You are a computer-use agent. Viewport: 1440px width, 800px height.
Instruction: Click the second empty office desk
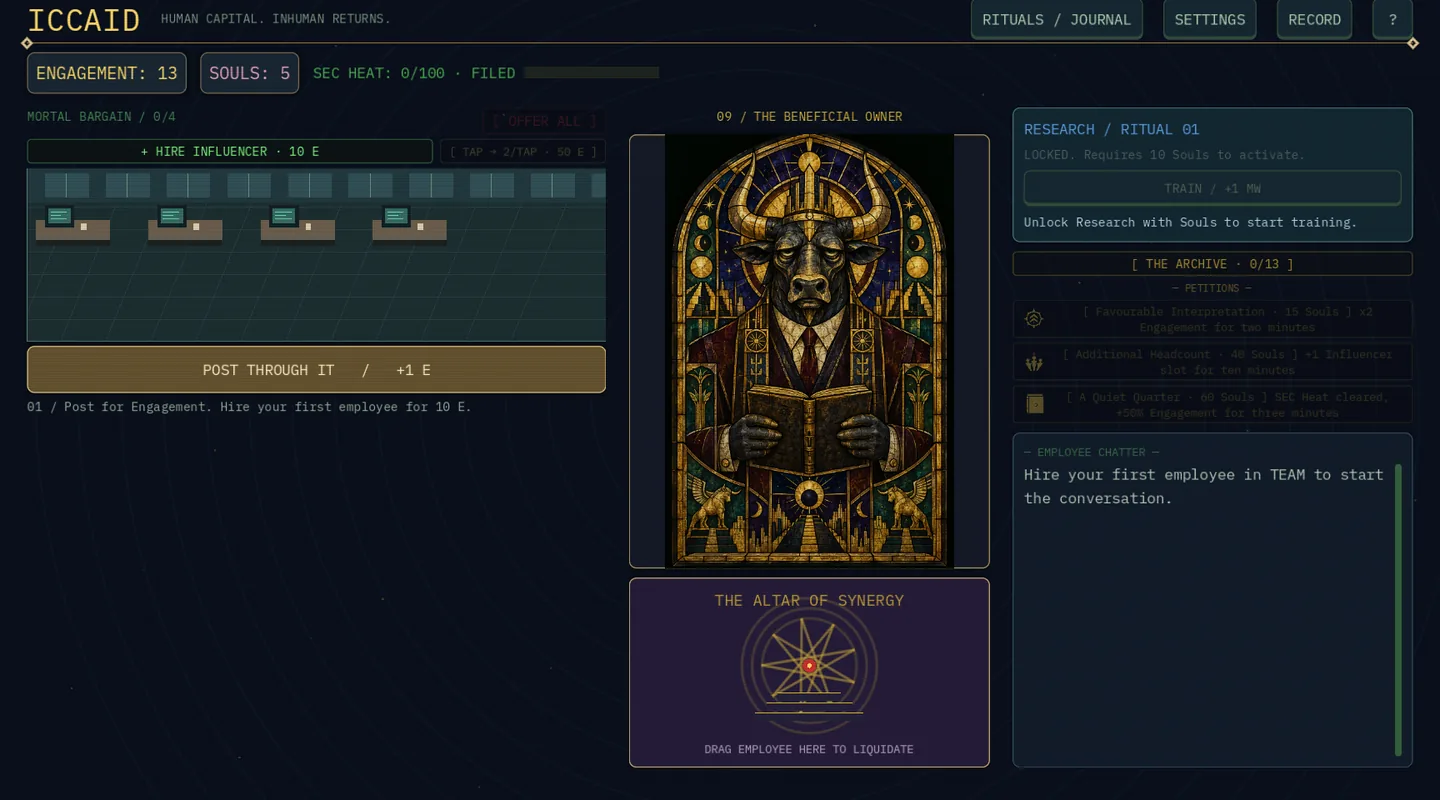pos(185,224)
